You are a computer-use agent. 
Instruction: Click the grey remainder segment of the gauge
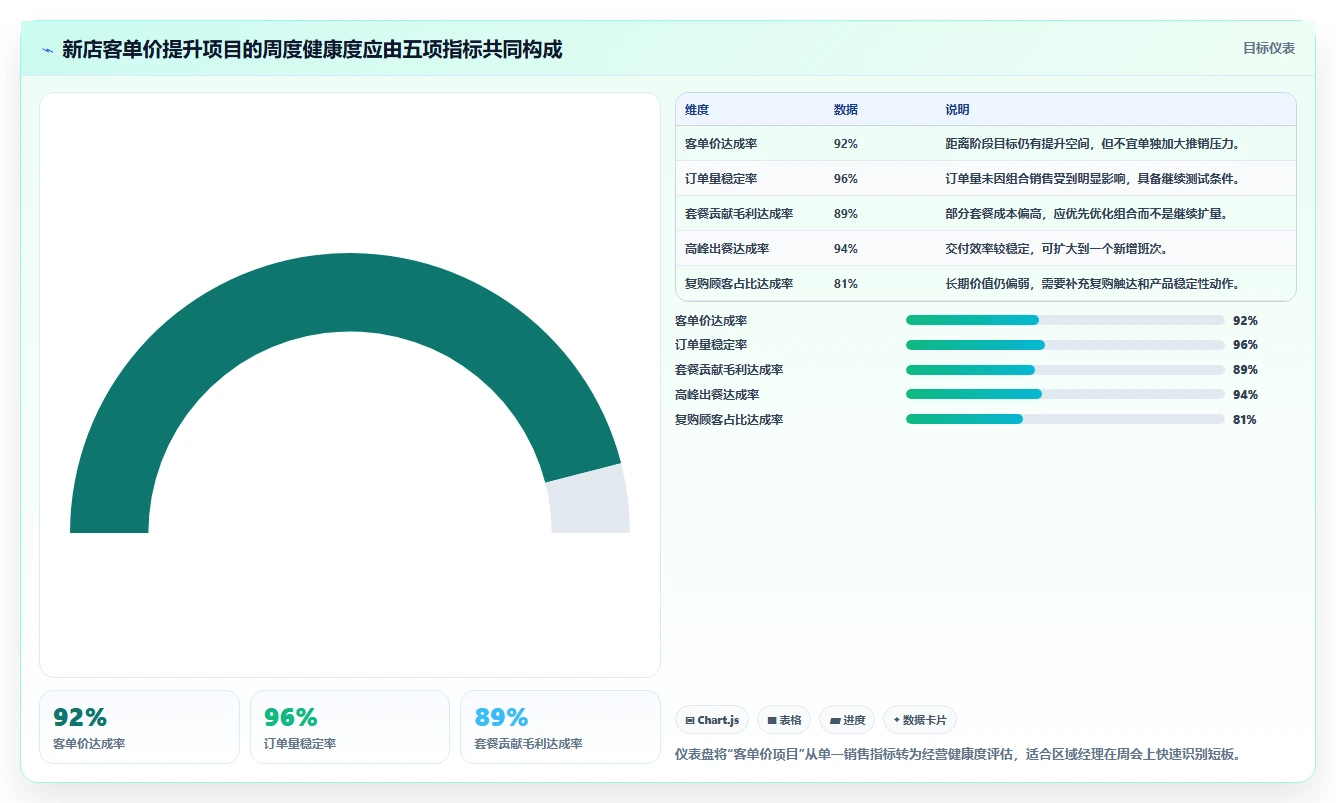coord(590,500)
